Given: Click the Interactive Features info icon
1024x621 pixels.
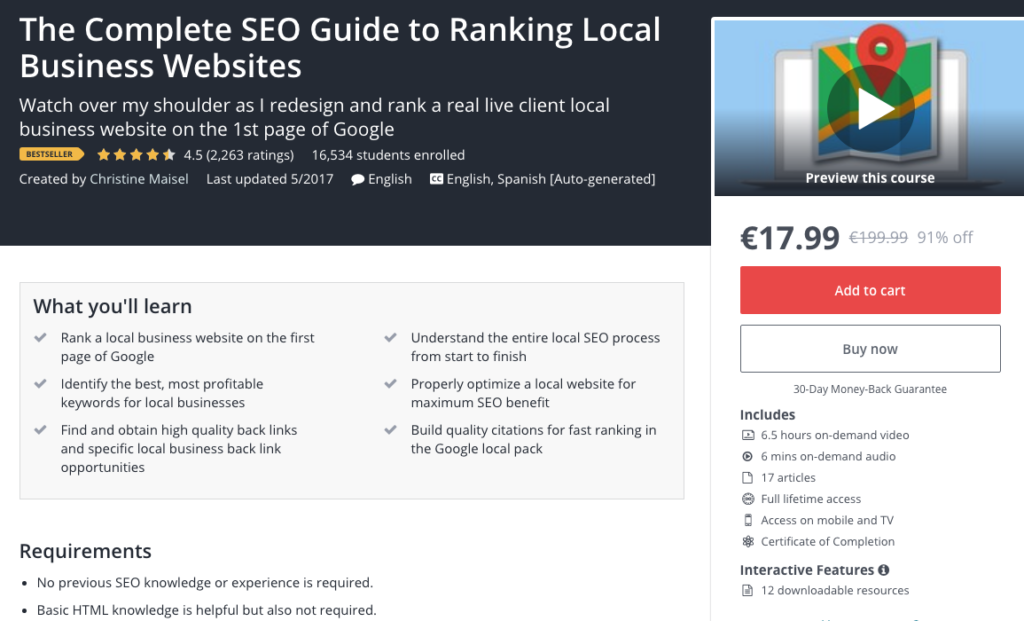Looking at the screenshot, I should click(884, 570).
